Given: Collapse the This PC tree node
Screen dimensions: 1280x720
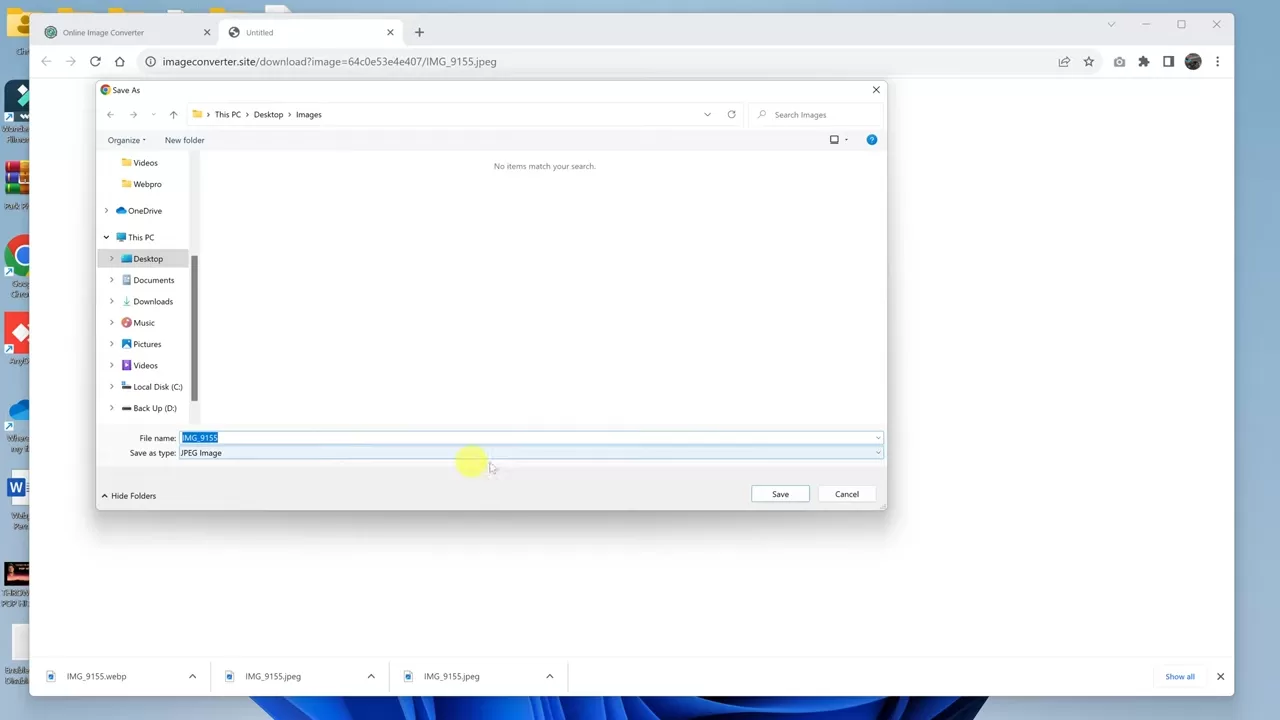Looking at the screenshot, I should 106,238.
